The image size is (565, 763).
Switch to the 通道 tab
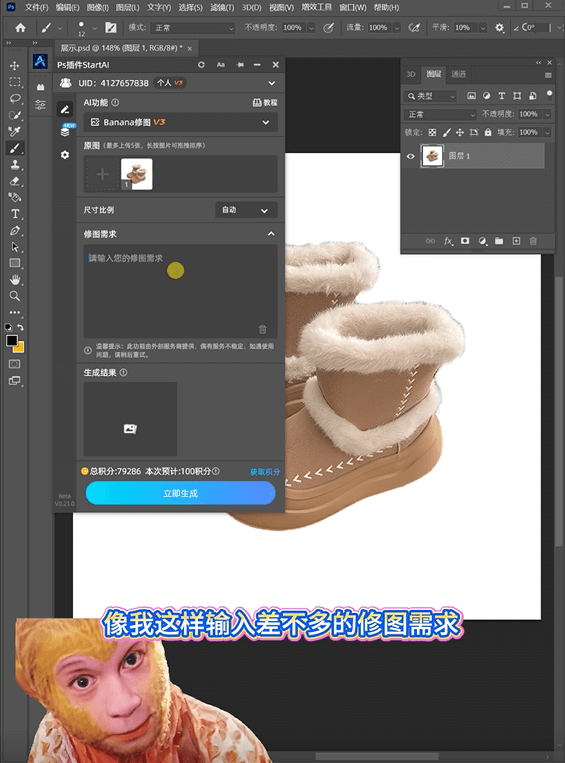[458, 74]
